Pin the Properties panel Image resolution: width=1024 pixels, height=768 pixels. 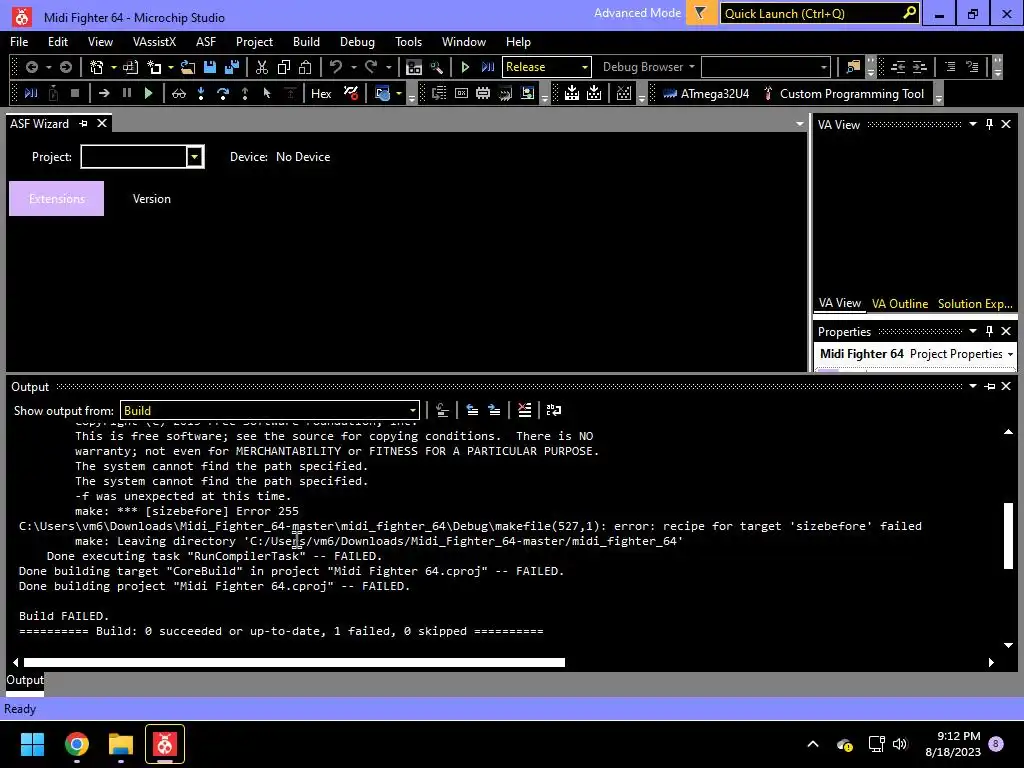[x=989, y=331]
